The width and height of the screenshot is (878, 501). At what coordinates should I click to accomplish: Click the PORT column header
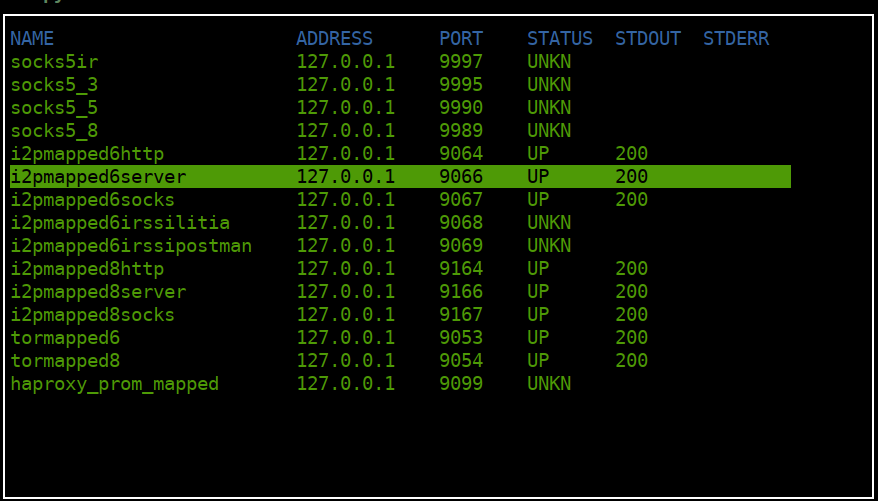(x=461, y=39)
